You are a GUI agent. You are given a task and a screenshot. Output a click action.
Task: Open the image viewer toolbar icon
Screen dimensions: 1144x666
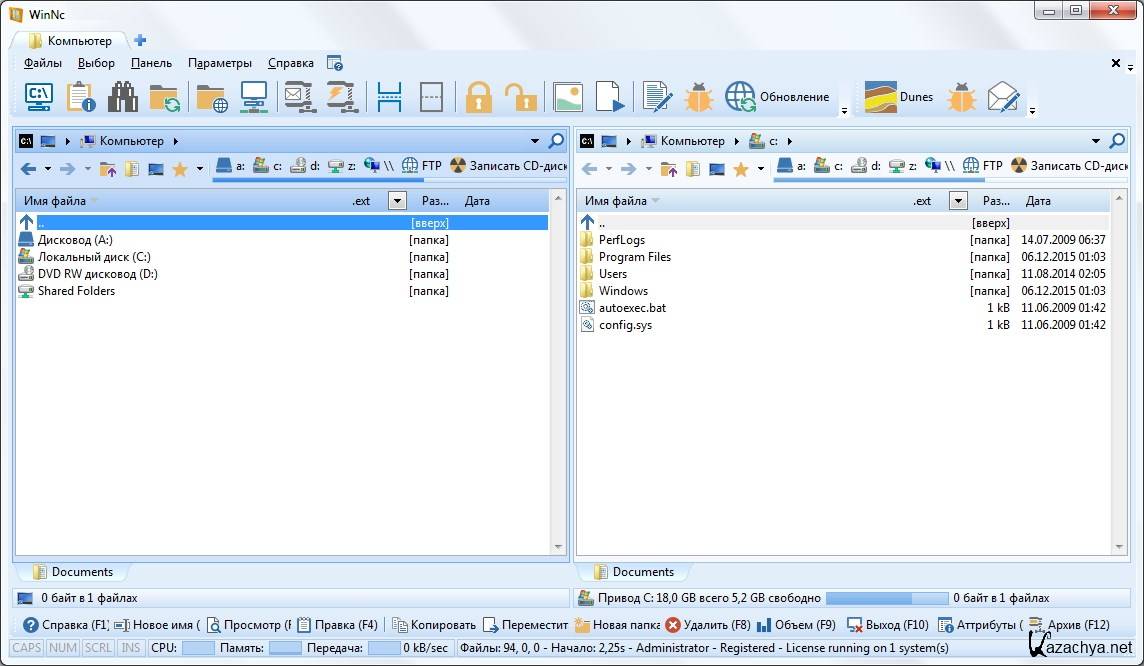pyautogui.click(x=567, y=97)
